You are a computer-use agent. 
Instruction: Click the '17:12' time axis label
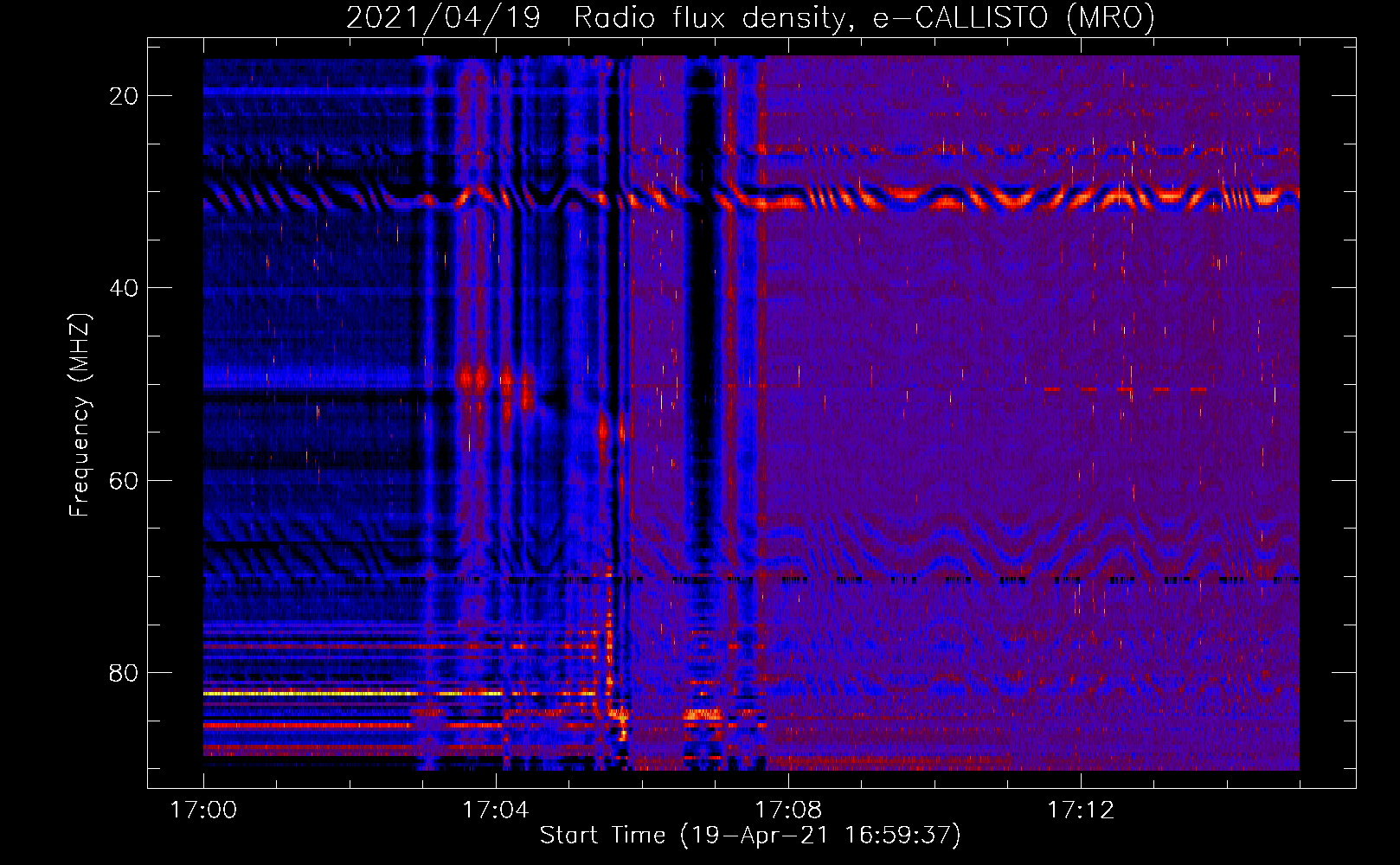pos(1081,811)
